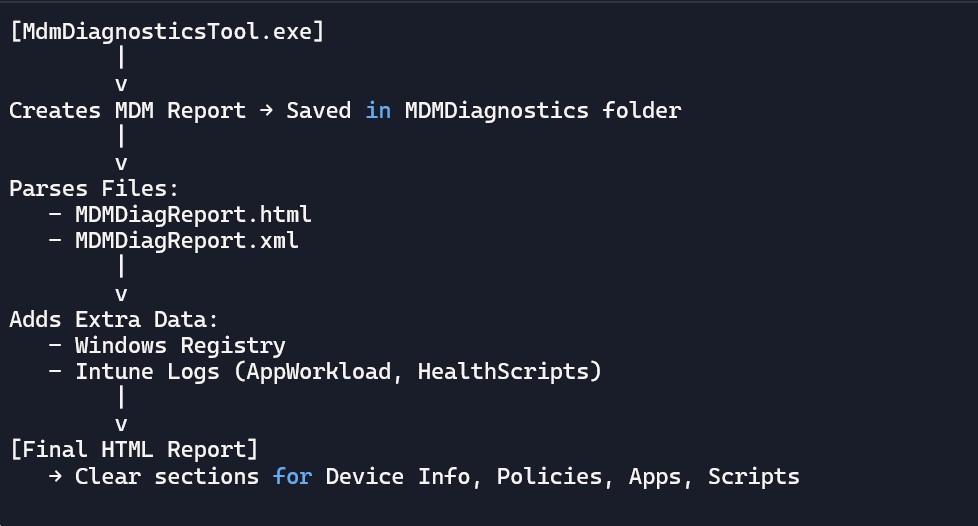Screen dimensions: 978x526
Task: Select the MDMDiagReport.html entry
Action: (x=193, y=214)
